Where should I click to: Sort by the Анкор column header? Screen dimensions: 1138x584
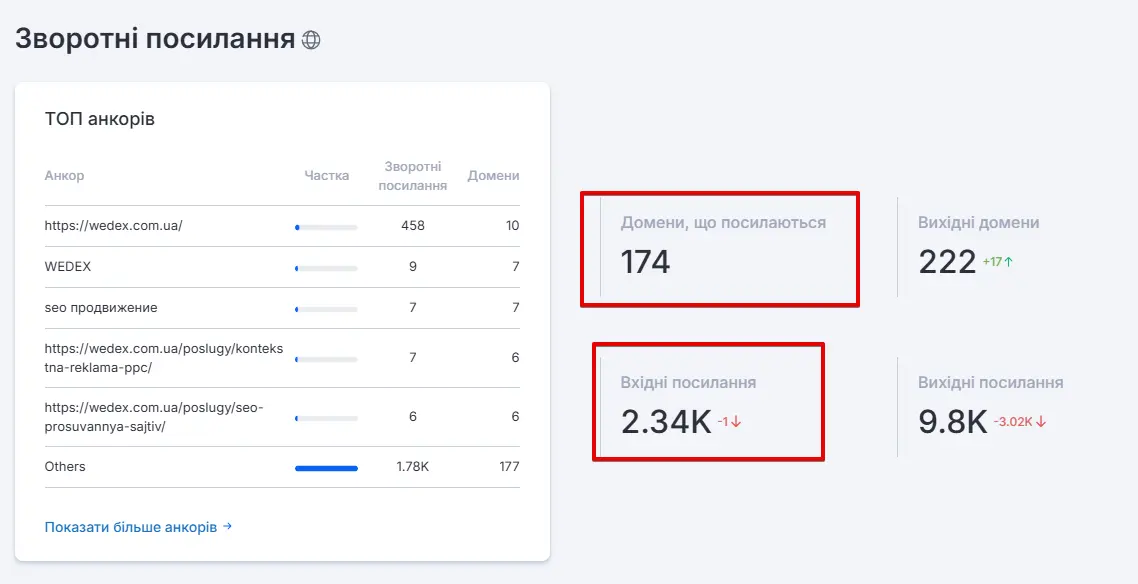point(64,176)
